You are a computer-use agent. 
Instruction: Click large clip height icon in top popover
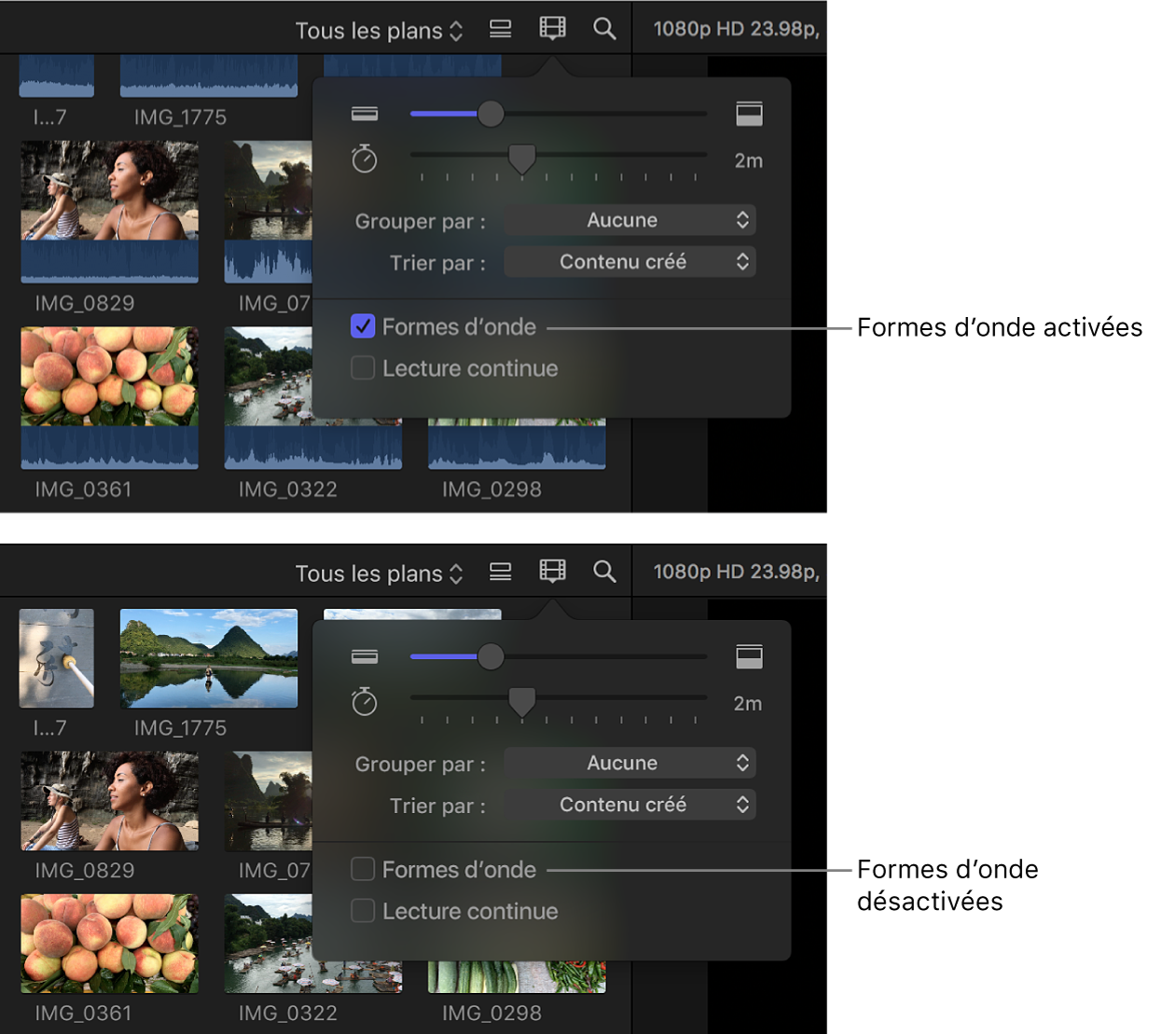[x=749, y=114]
